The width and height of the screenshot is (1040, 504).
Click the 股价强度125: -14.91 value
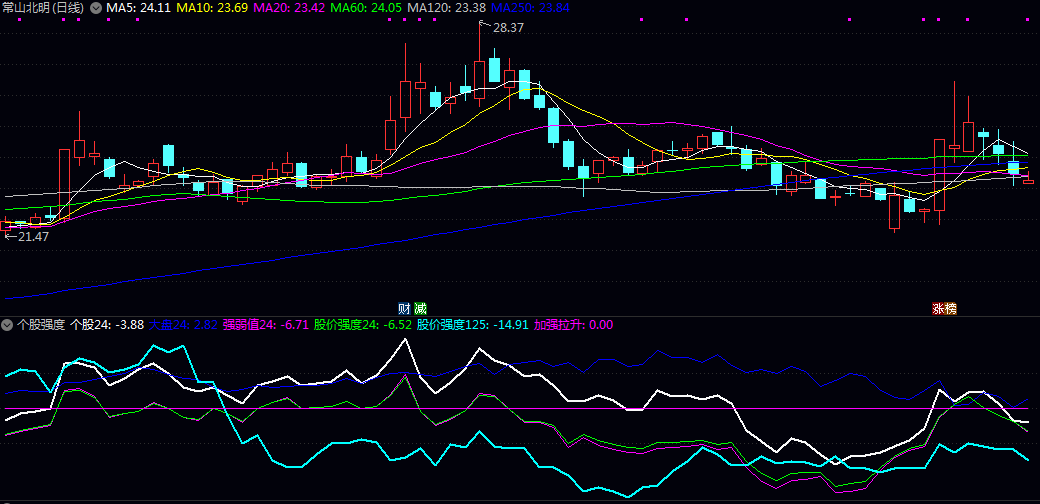[x=473, y=325]
